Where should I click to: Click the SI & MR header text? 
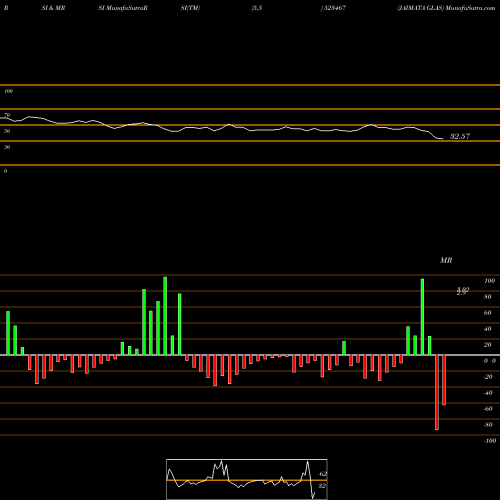click(x=53, y=8)
